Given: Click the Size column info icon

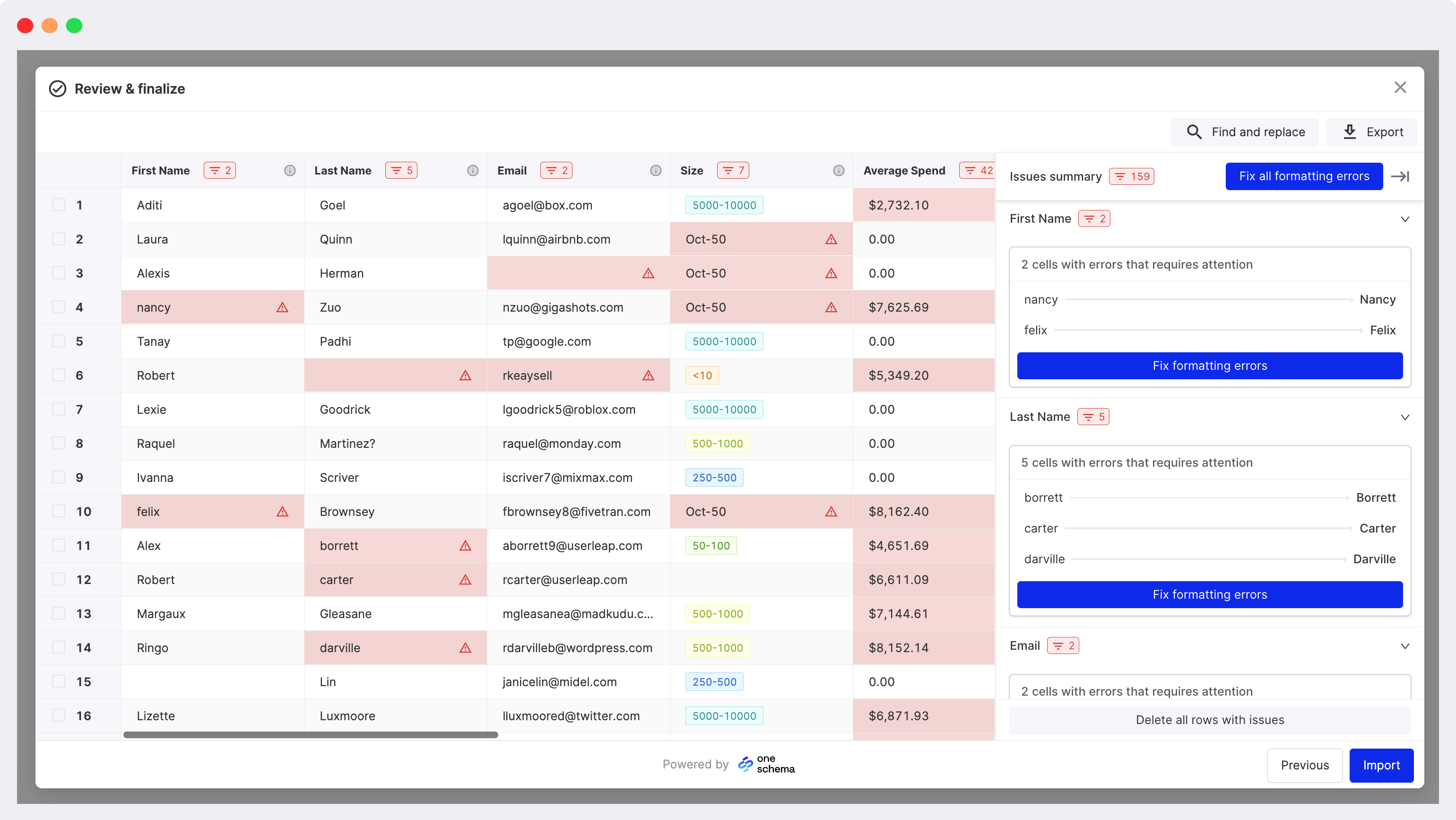Looking at the screenshot, I should tap(839, 171).
